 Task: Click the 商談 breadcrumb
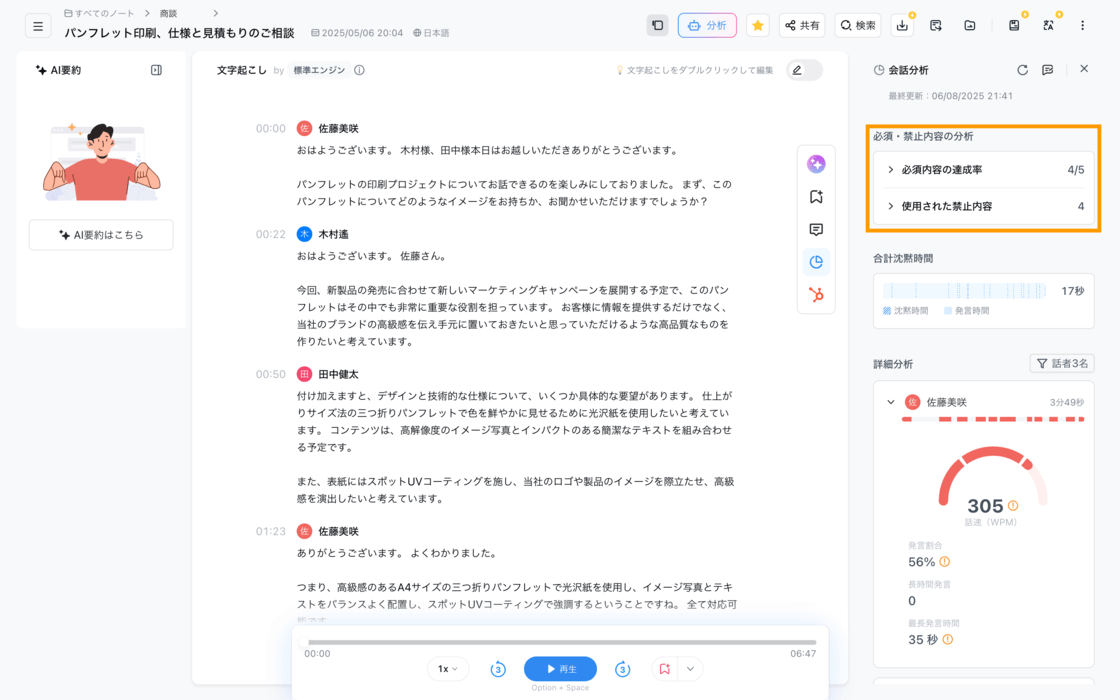point(168,14)
